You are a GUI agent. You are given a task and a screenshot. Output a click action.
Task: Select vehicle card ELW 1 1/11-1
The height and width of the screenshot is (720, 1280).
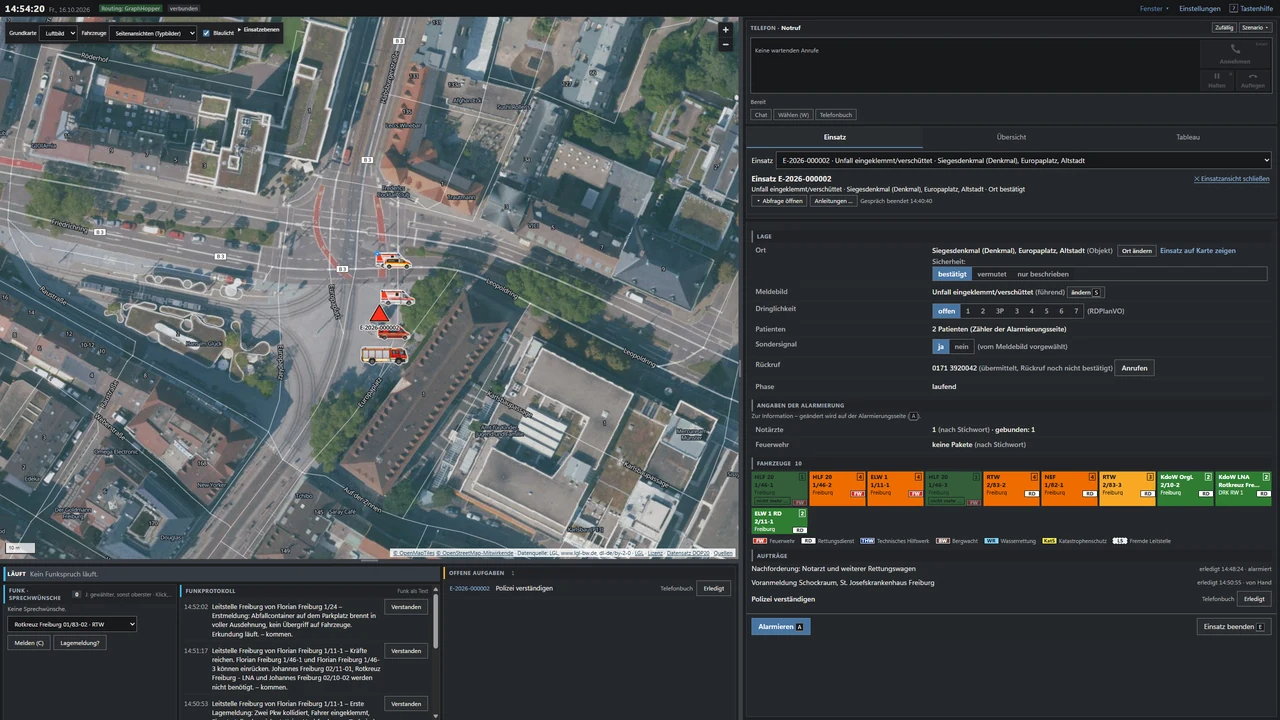coord(896,489)
